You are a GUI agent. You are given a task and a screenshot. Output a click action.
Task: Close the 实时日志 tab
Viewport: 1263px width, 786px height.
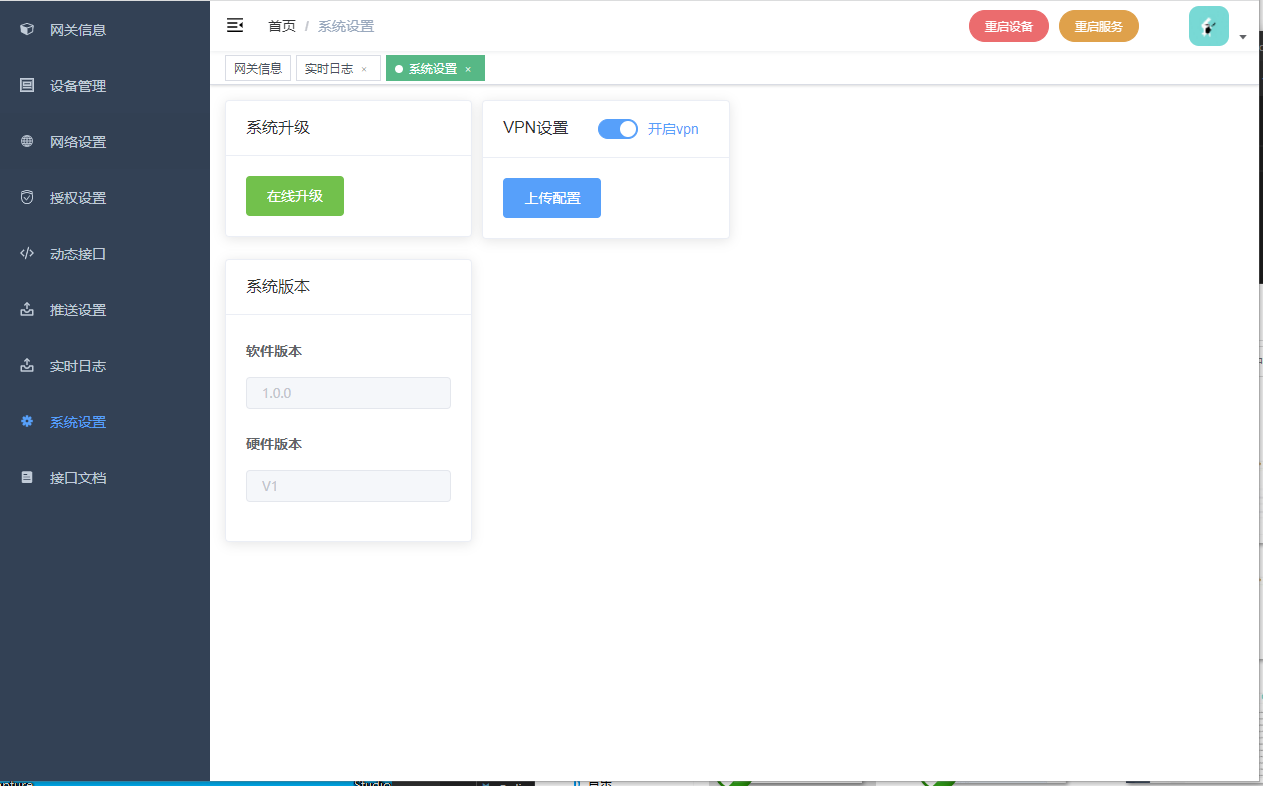click(364, 70)
